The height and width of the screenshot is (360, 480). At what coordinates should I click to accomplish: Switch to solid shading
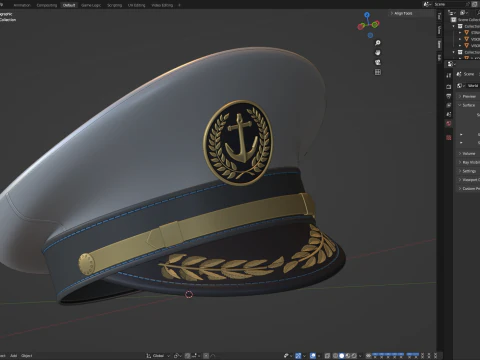(341, 355)
